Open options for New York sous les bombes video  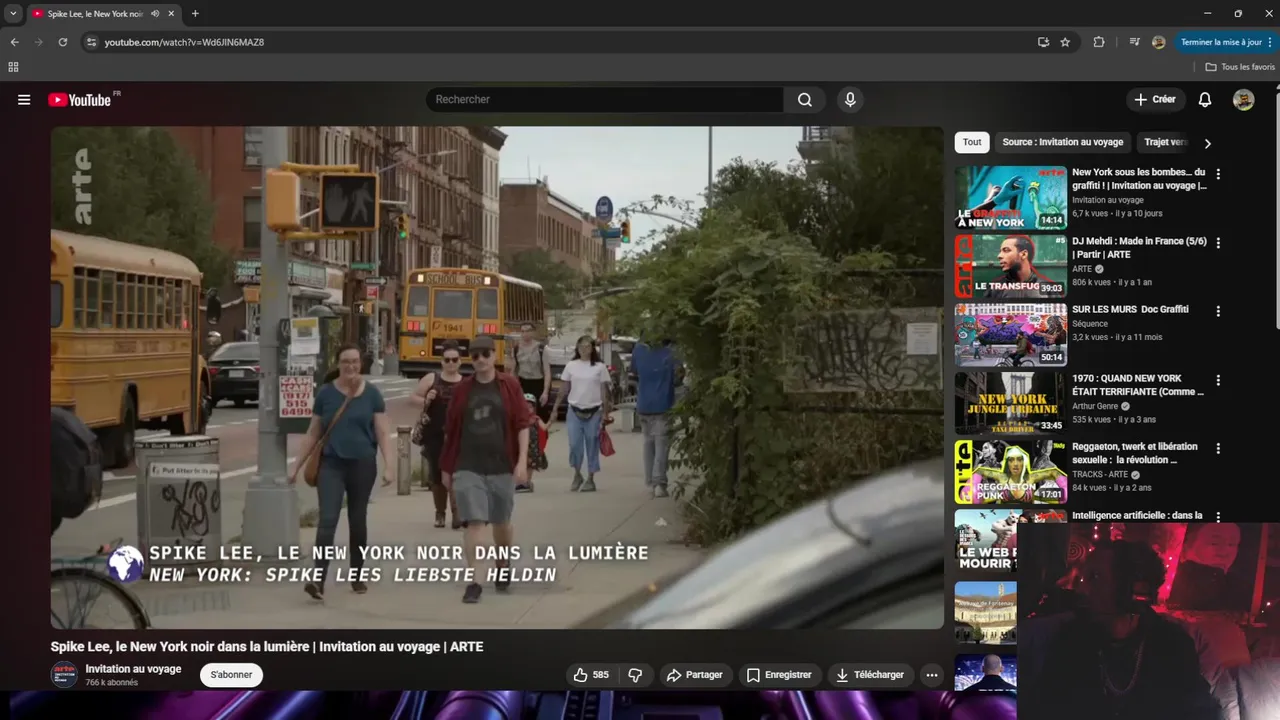click(x=1218, y=174)
